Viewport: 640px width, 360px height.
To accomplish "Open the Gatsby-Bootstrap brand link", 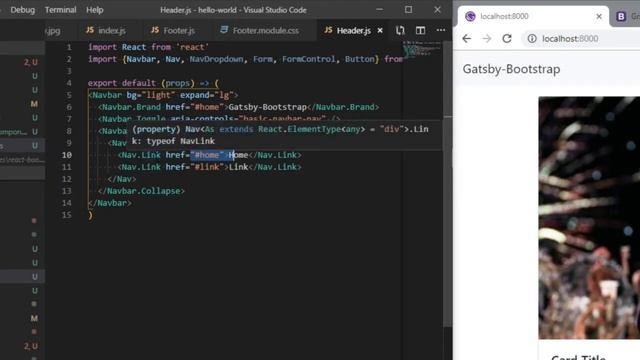I will pos(511,69).
